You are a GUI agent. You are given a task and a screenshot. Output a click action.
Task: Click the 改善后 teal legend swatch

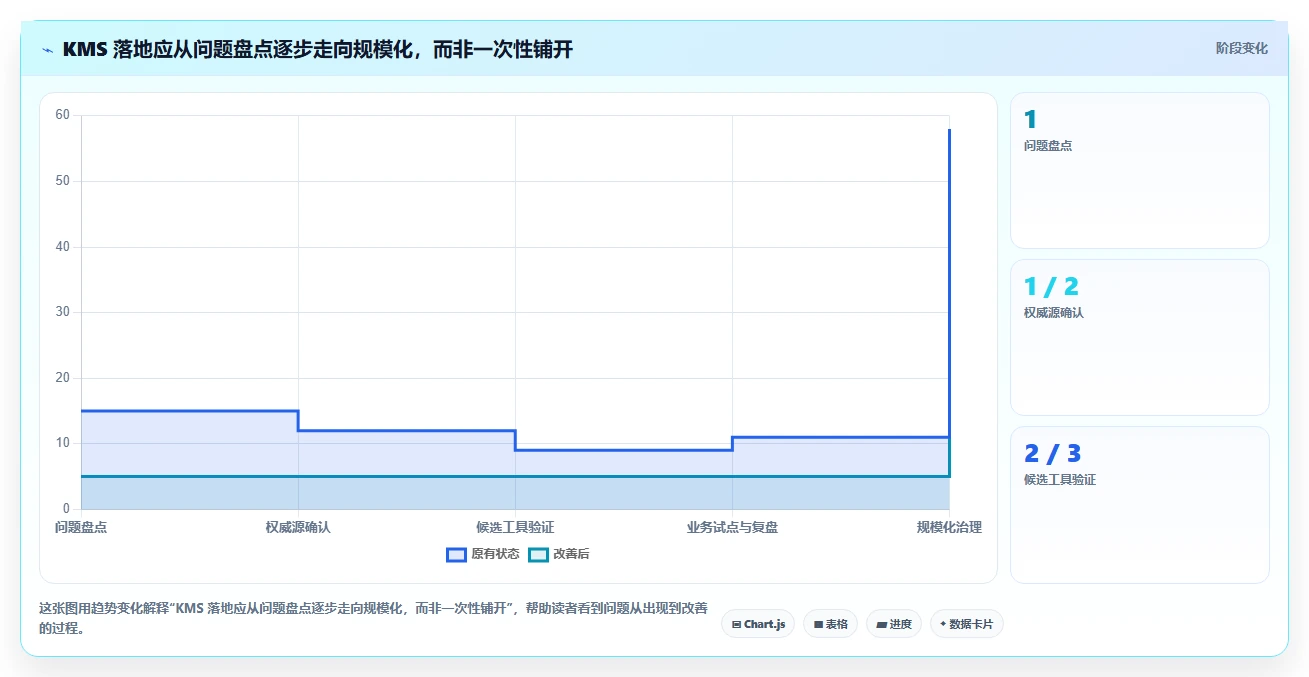click(x=538, y=554)
